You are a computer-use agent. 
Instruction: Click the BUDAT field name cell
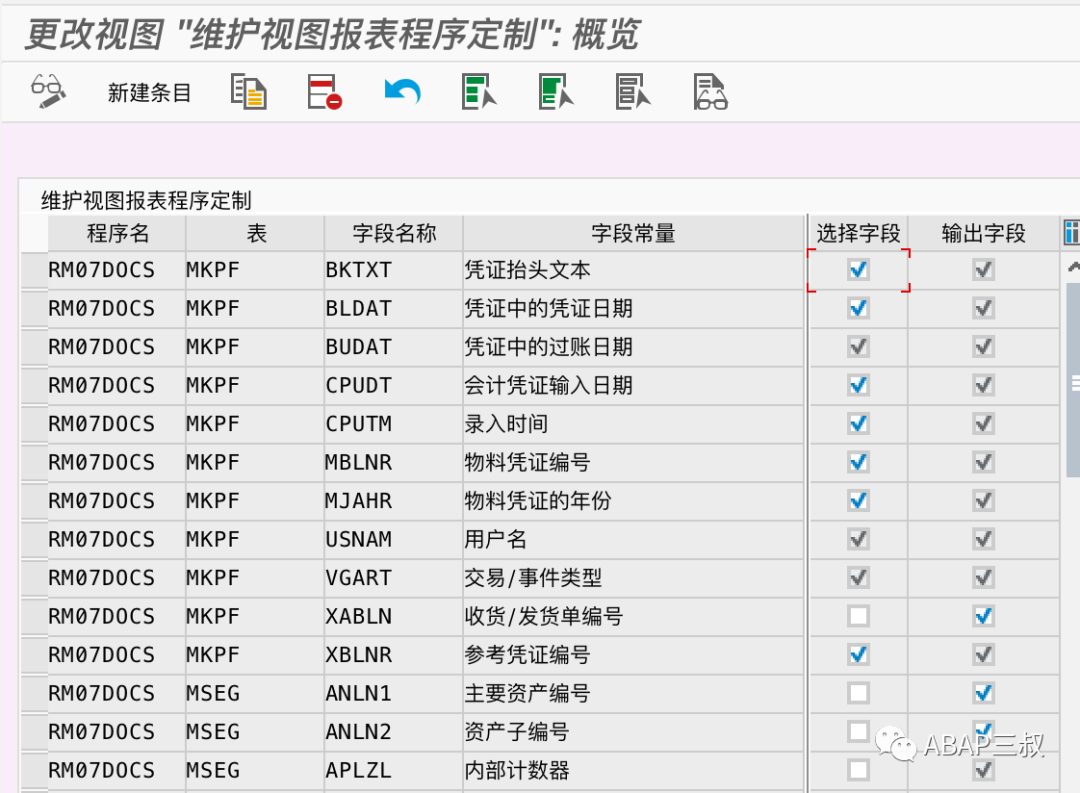click(x=394, y=347)
